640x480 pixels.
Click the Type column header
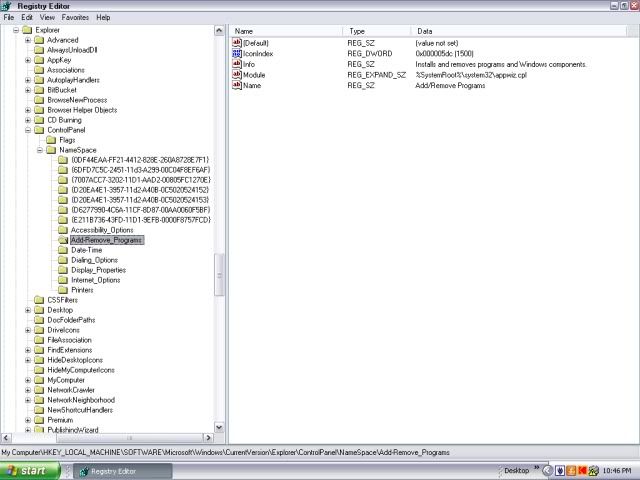click(378, 31)
